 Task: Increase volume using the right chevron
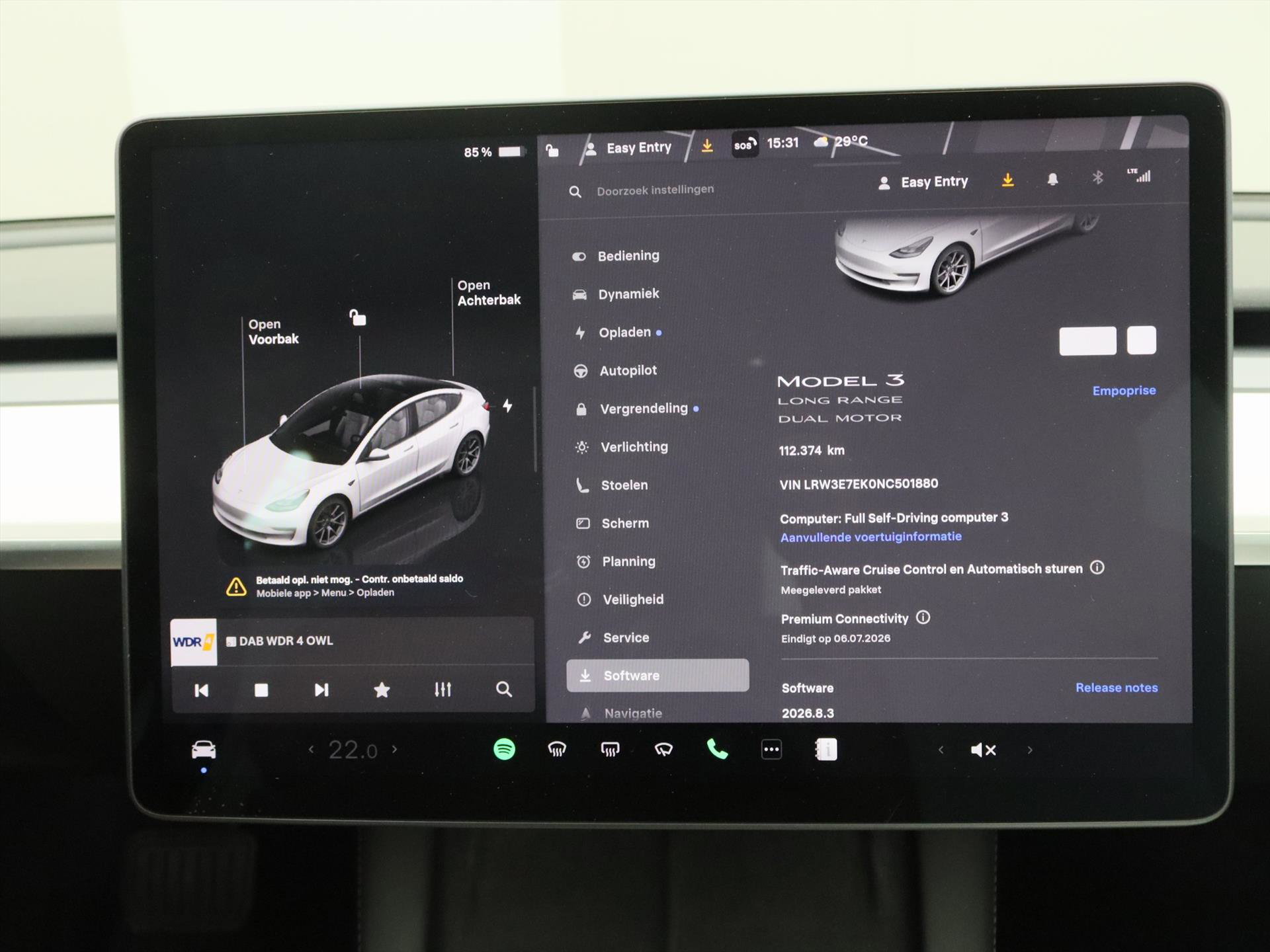[x=1030, y=750]
